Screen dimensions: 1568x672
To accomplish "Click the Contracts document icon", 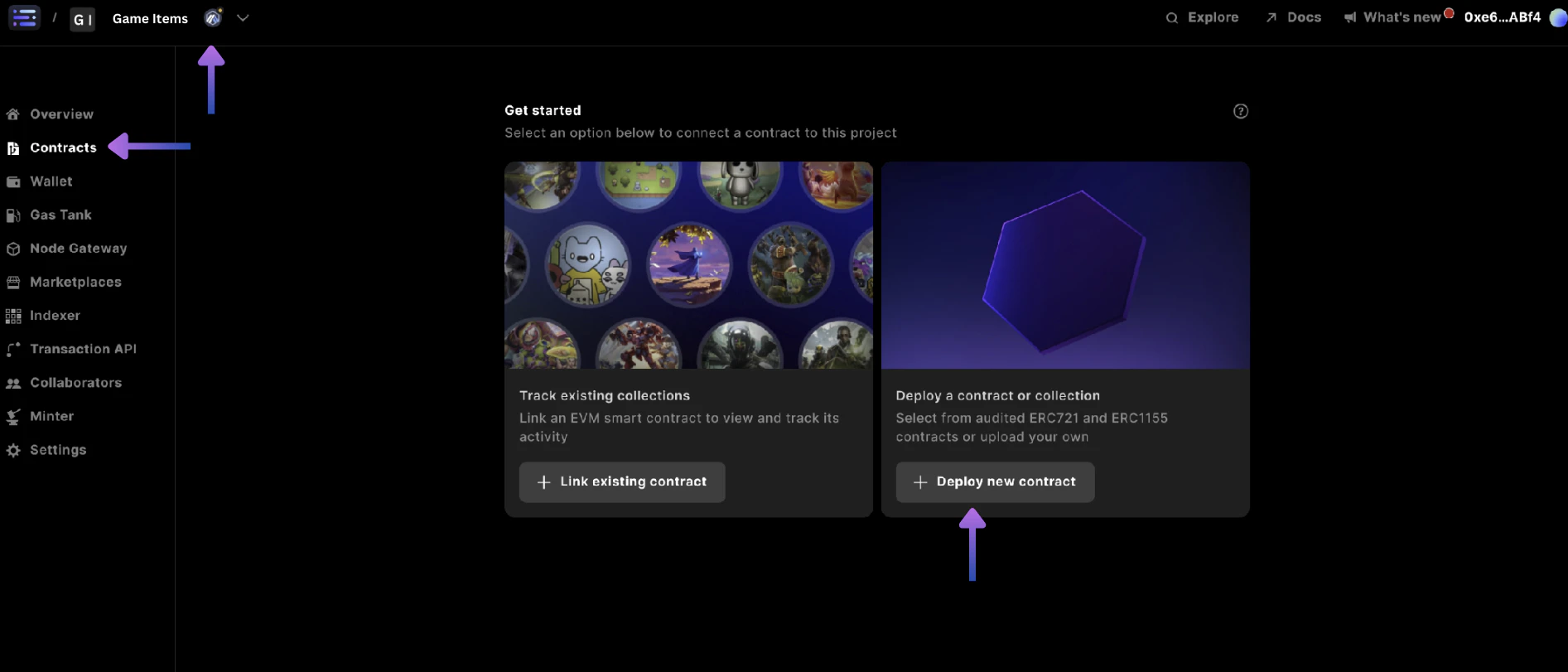I will pyautogui.click(x=13, y=148).
